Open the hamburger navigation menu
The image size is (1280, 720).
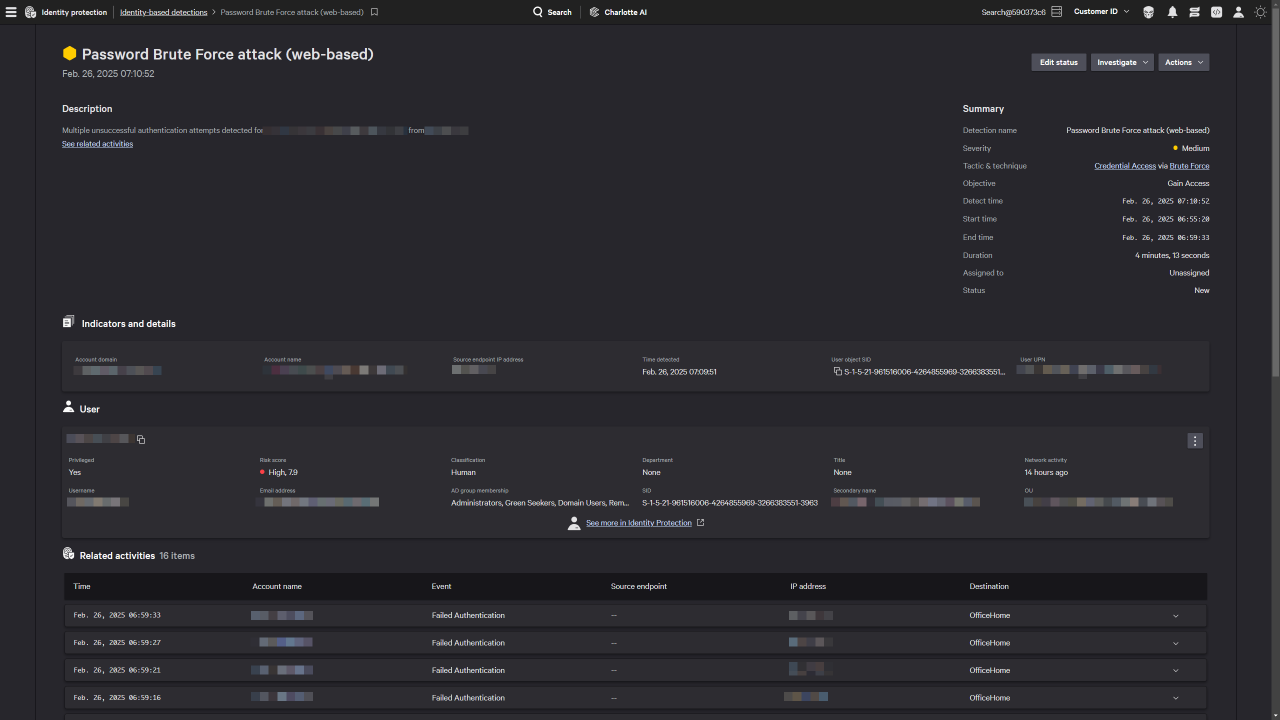click(11, 12)
